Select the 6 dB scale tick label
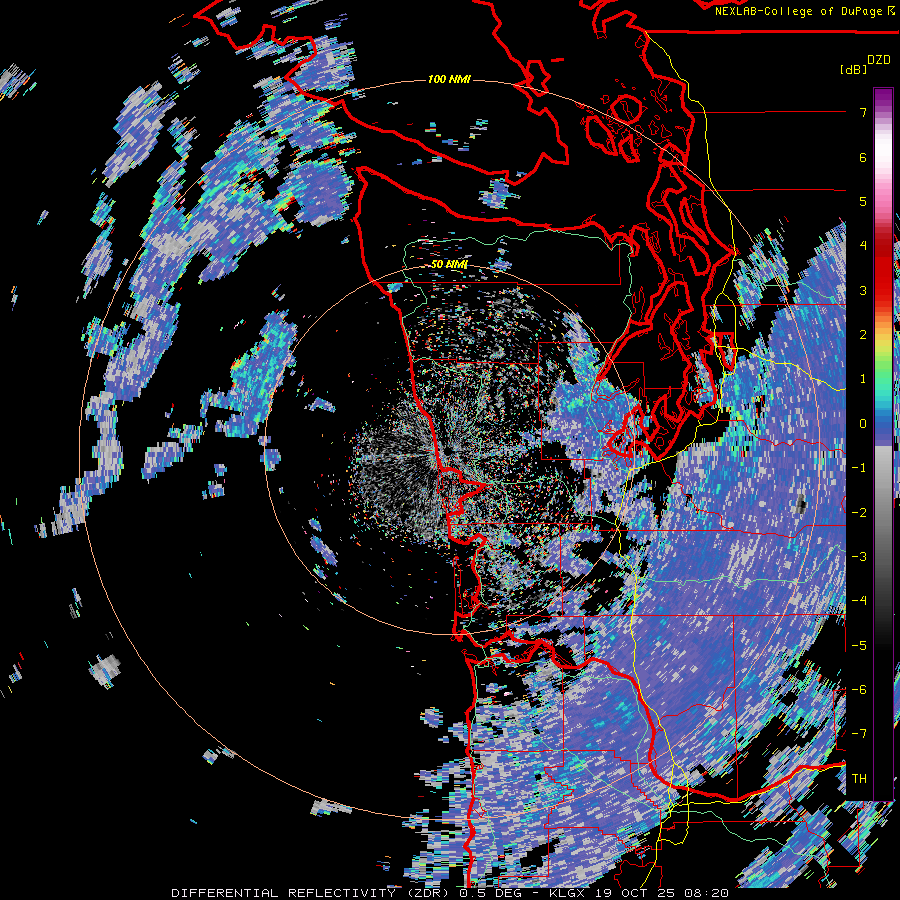Screen dimensions: 900x900 (x=863, y=157)
